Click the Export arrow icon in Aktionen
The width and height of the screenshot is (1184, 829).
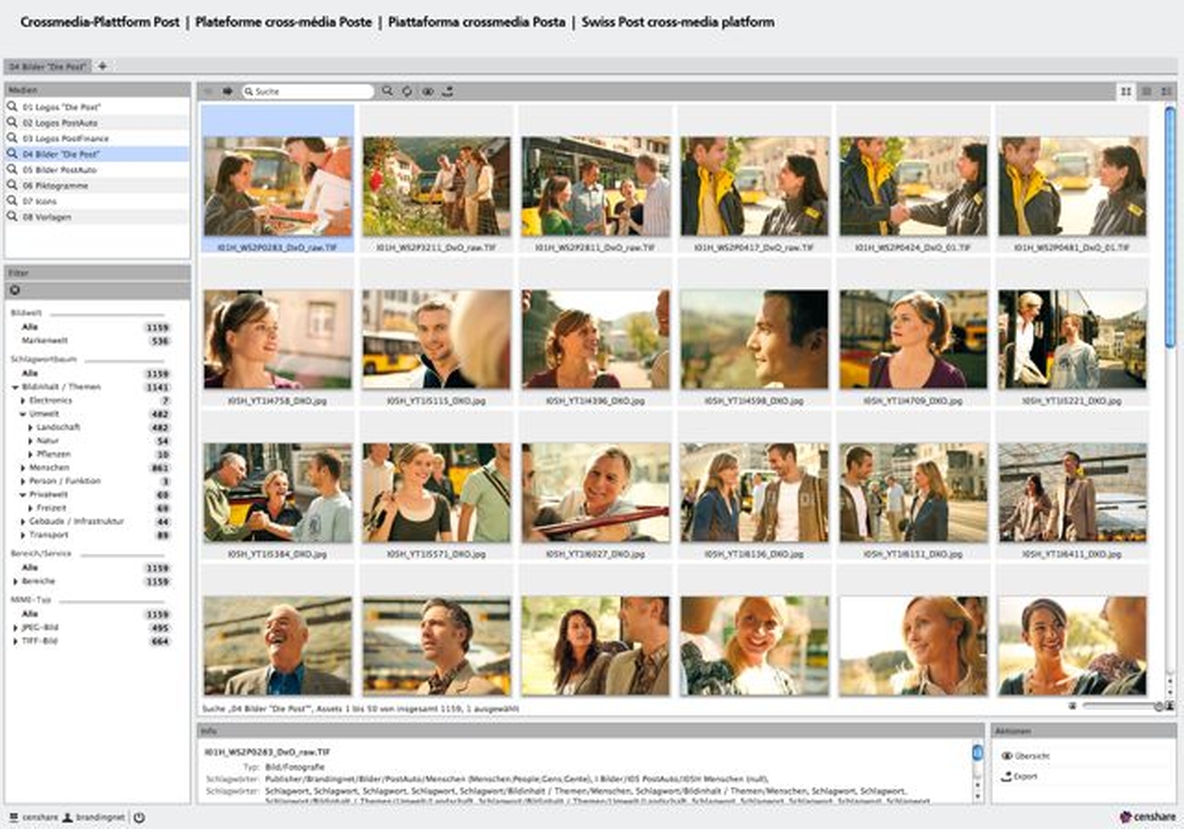1007,776
